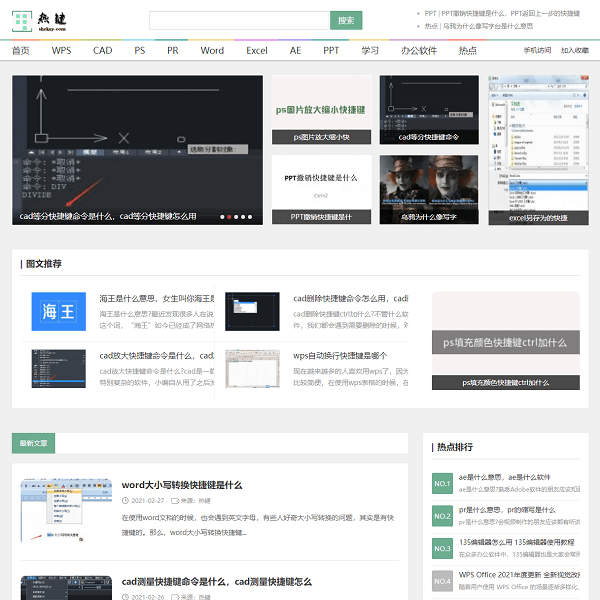This screenshot has width=600, height=600.
Task: Click the NO.1 ranking badge
Action: [442, 484]
